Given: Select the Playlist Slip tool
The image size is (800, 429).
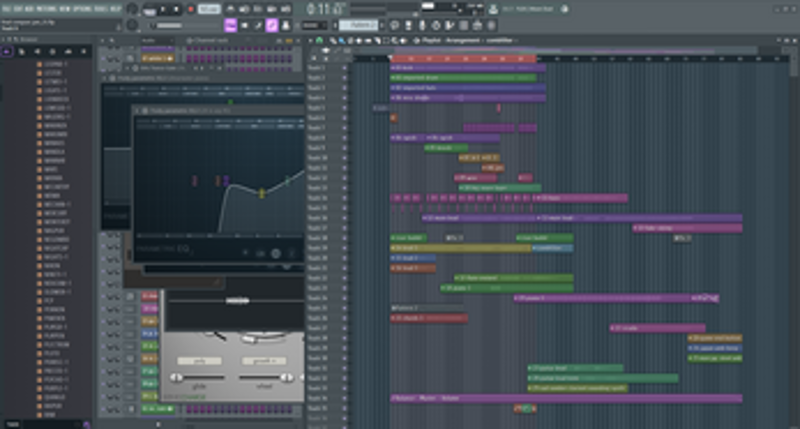Looking at the screenshot, I should click(x=368, y=40).
